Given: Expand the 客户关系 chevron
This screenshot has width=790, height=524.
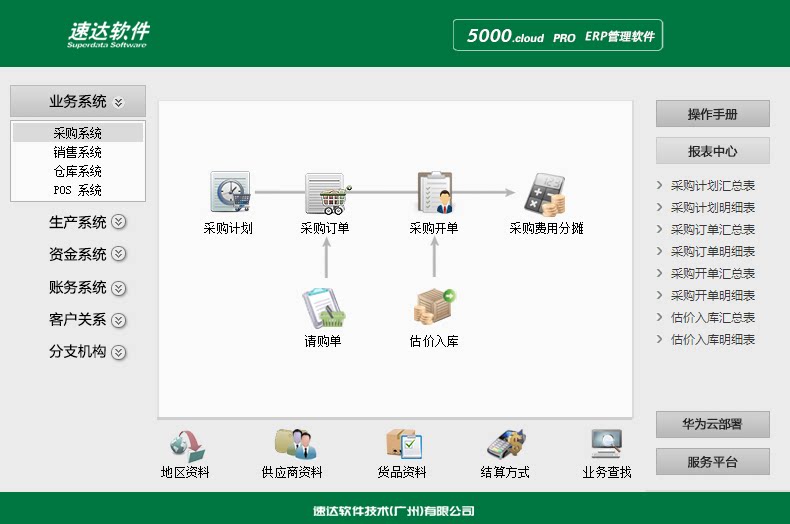Looking at the screenshot, I should (x=118, y=320).
